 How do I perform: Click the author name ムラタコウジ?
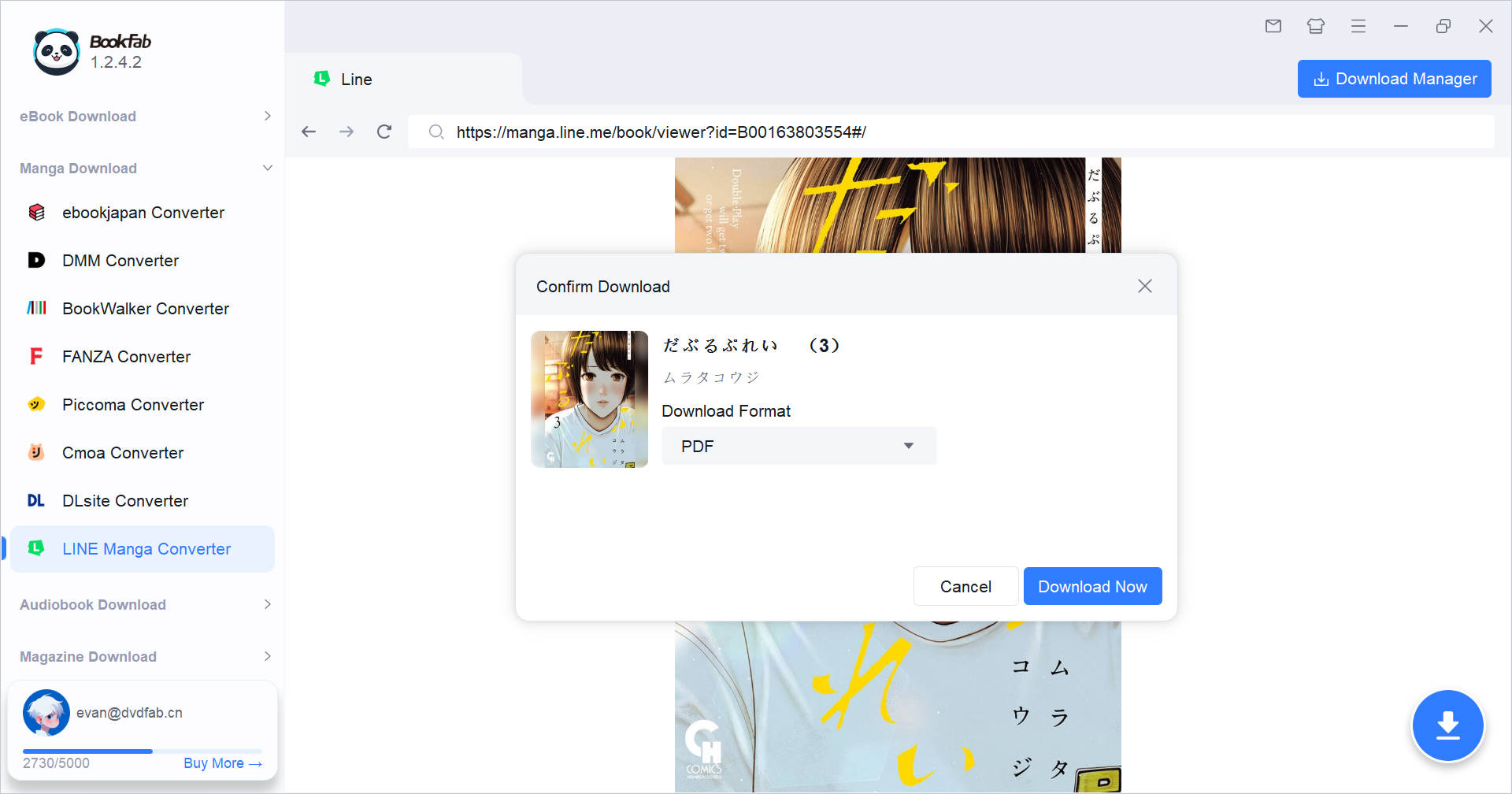click(x=711, y=378)
